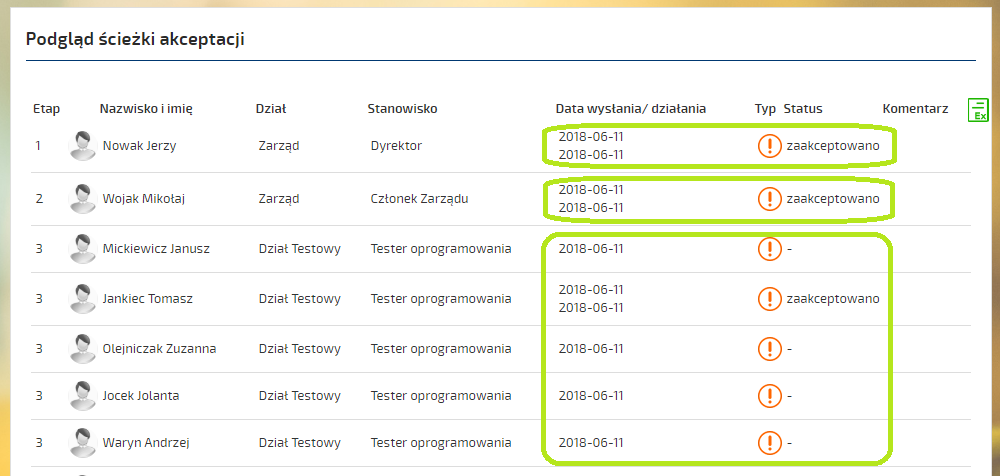Image resolution: width=1000 pixels, height=476 pixels.
Task: Select the name Mickiewicz Janusz
Action: pyautogui.click(x=156, y=248)
